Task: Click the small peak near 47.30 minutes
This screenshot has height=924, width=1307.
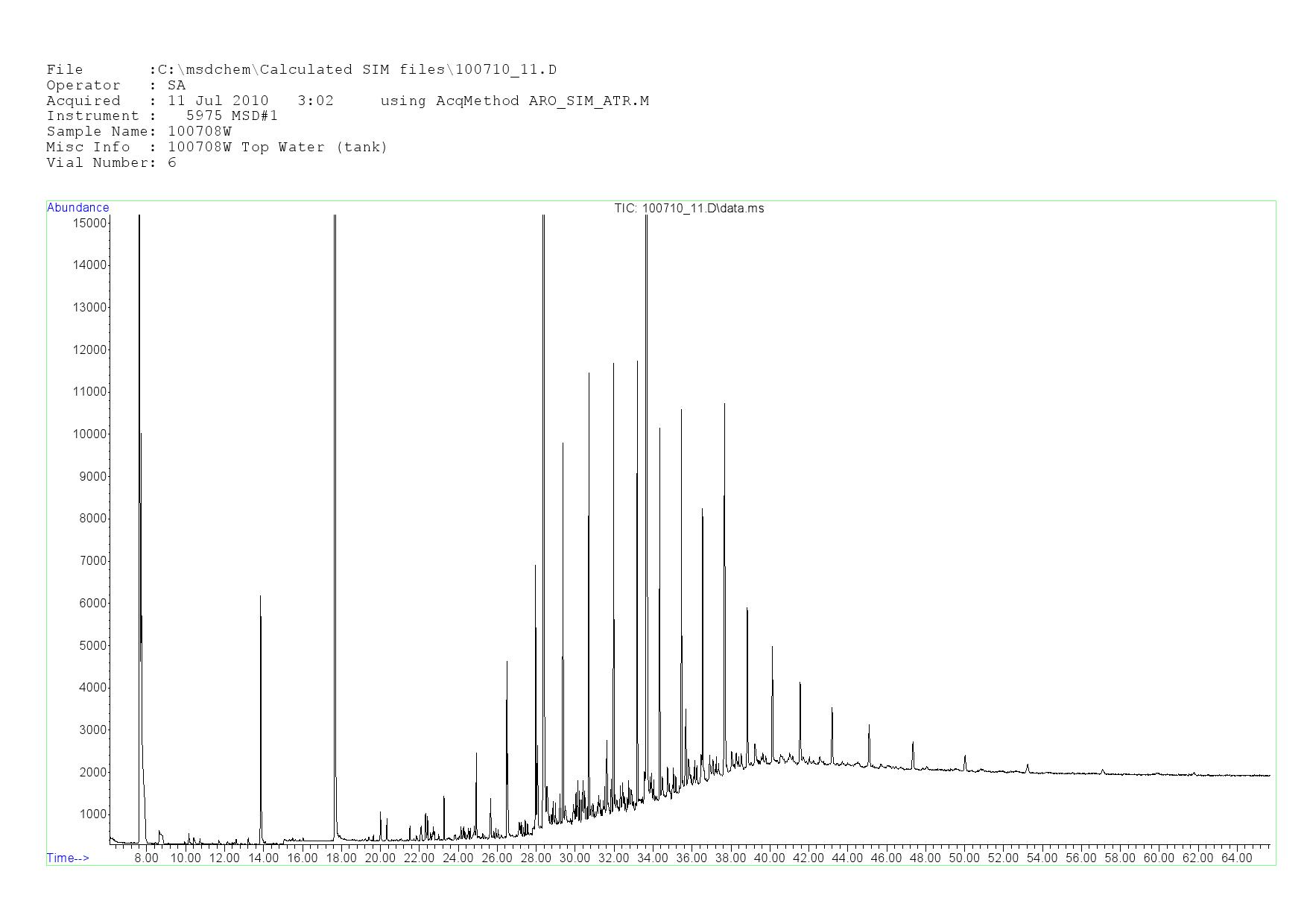Action: click(x=913, y=743)
